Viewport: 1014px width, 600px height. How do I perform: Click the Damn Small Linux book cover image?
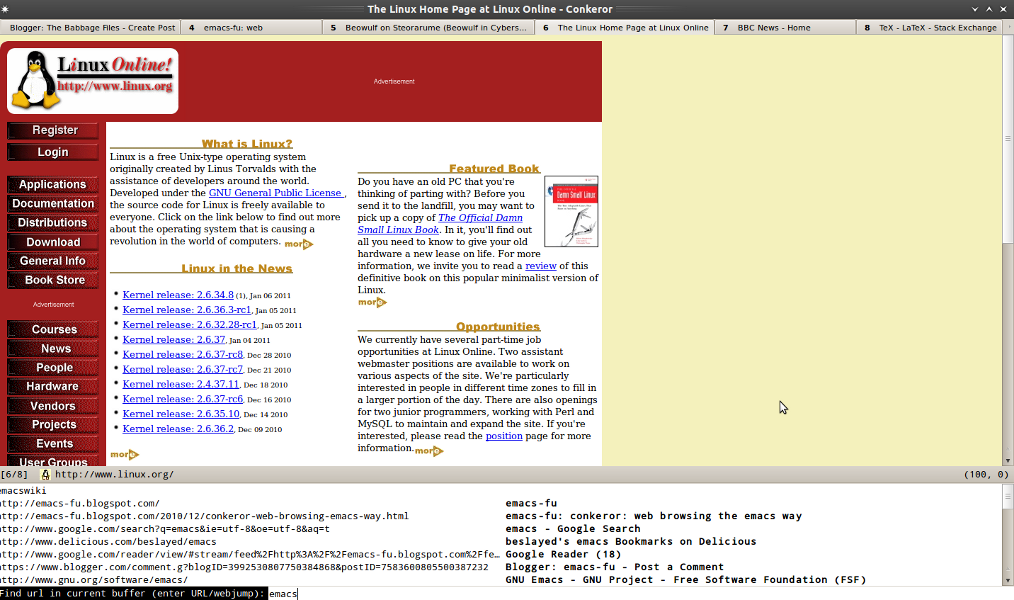[x=571, y=211]
